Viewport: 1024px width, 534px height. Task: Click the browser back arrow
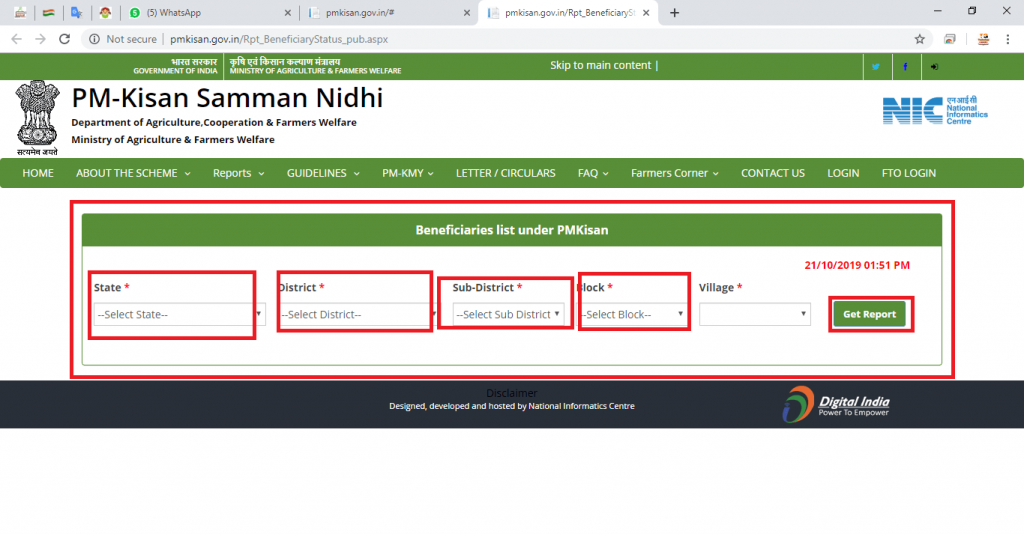16,39
